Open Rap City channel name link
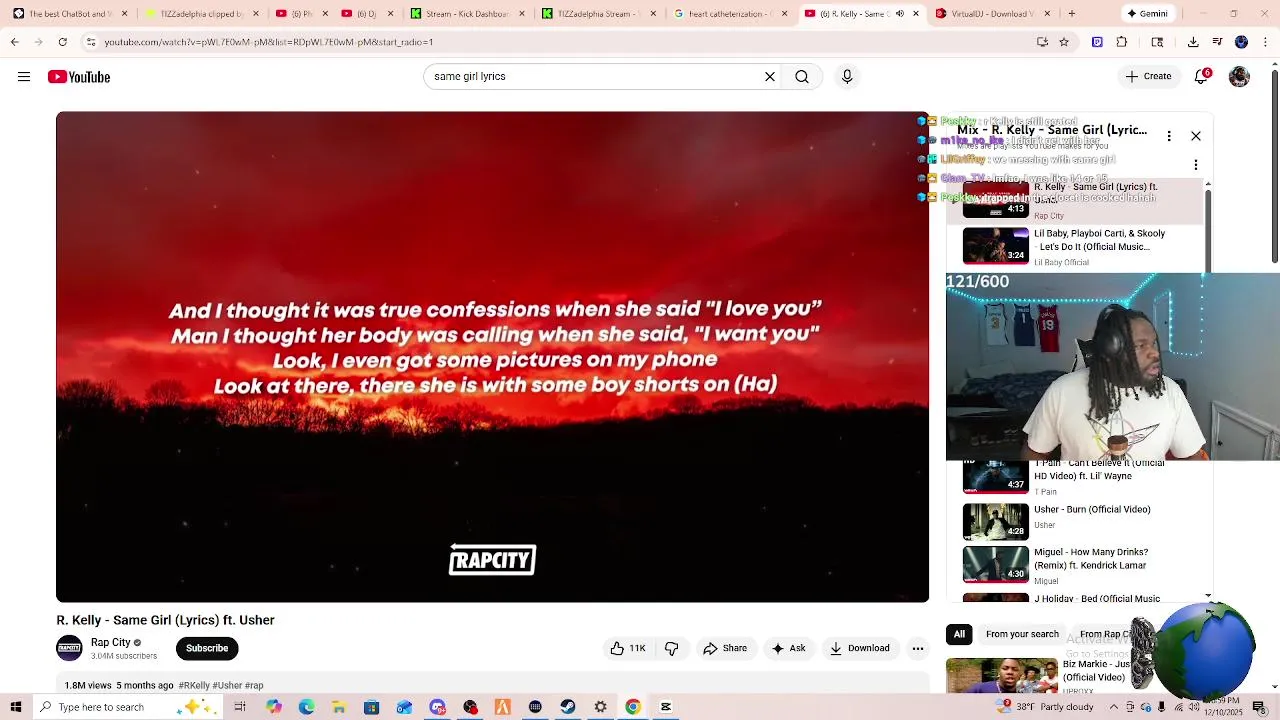Screen dimensions: 1280x720 pos(111,643)
